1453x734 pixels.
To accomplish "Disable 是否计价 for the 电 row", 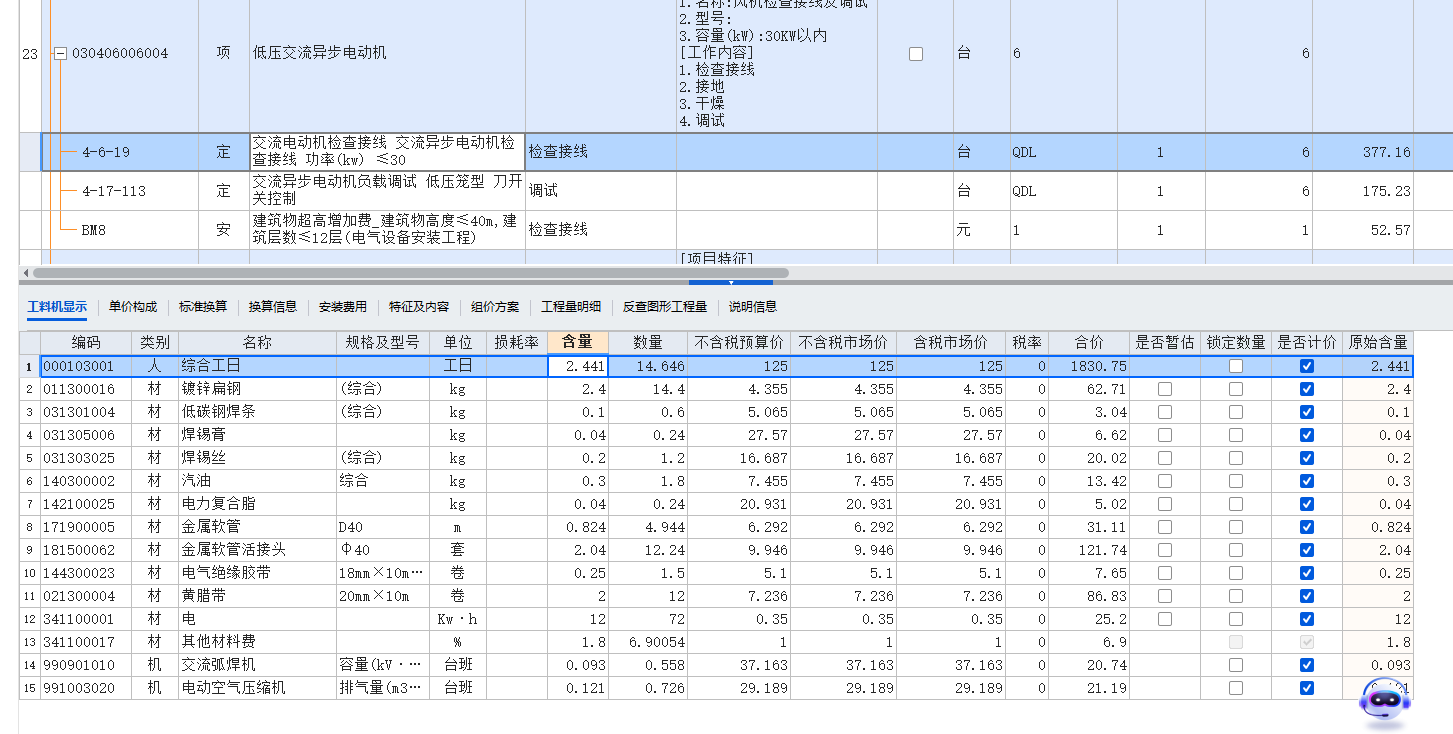I will click(1307, 619).
